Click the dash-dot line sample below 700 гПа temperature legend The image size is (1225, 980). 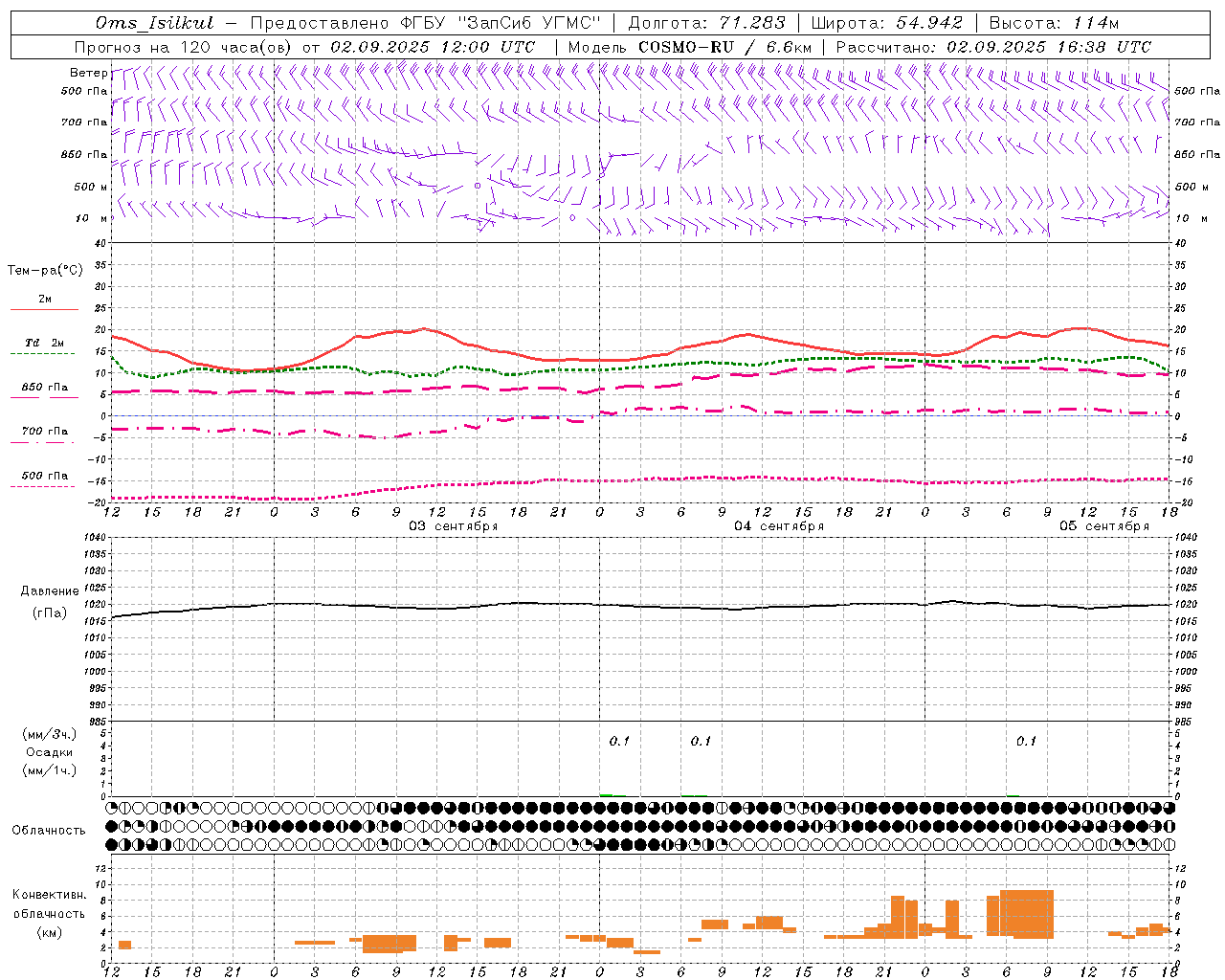[x=42, y=442]
